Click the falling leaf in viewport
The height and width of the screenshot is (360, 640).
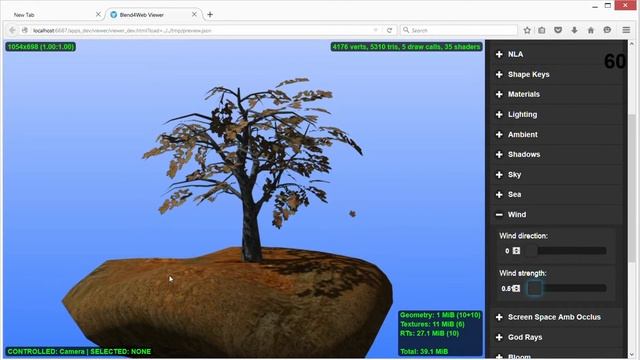(x=352, y=213)
